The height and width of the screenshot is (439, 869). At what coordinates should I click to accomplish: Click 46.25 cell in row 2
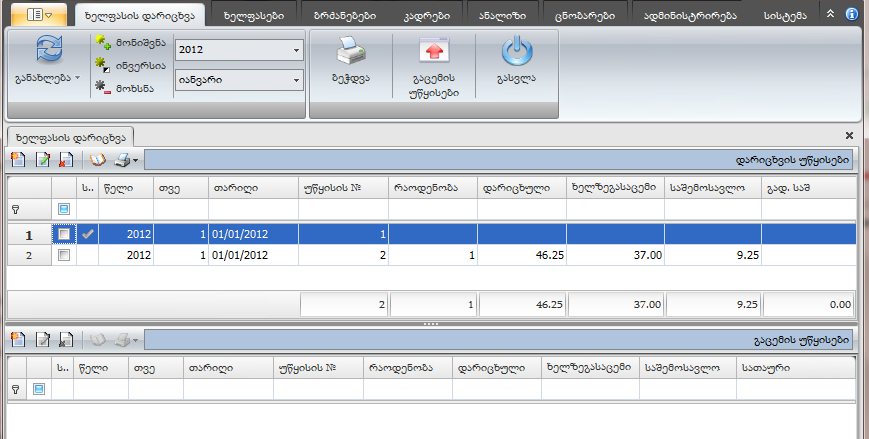(x=522, y=255)
